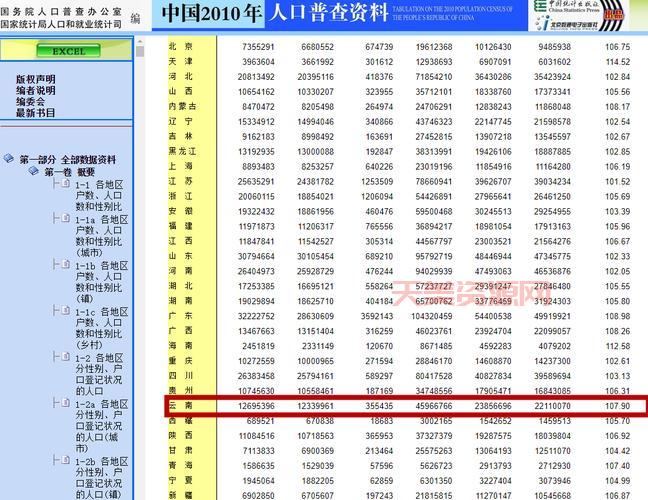
Task: Open table 1-2 各地区分性别、户口登记状况的人口
Action: (100, 374)
